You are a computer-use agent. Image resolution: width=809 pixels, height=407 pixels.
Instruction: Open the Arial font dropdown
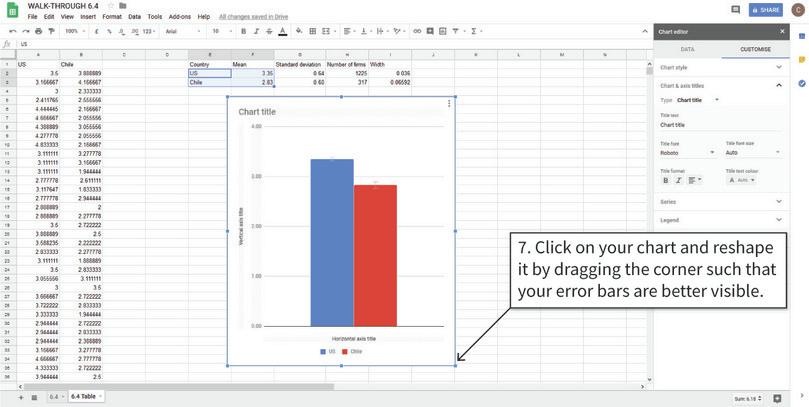pyautogui.click(x=183, y=31)
